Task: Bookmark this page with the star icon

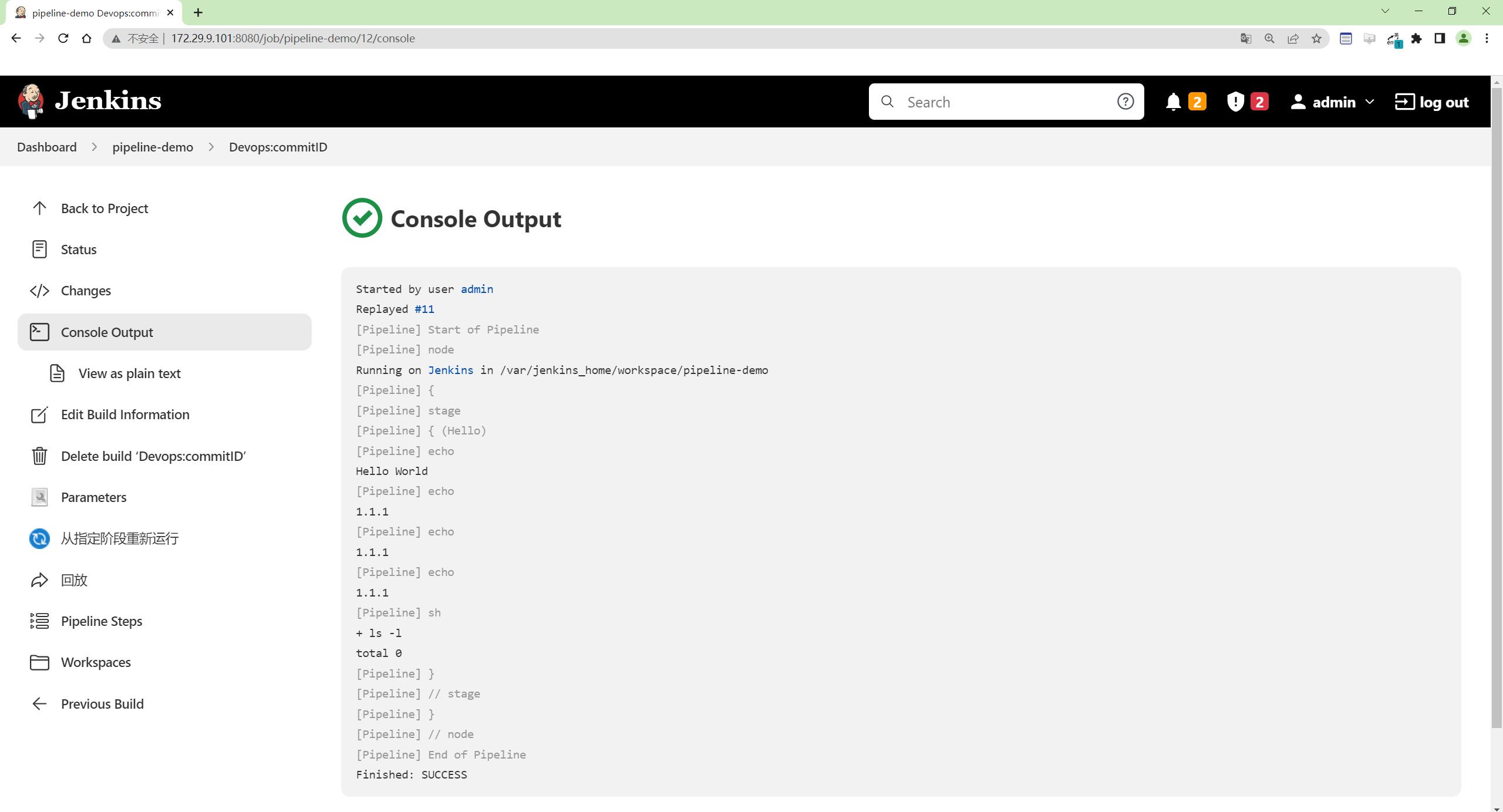Action: coord(1317,39)
